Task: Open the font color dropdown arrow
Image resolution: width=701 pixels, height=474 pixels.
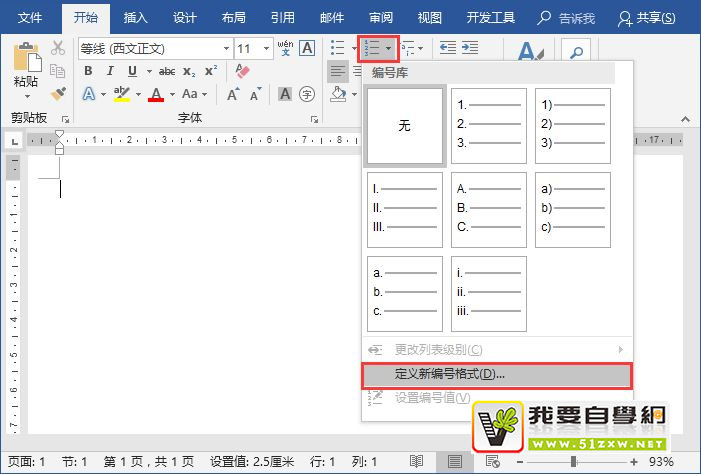Action: 172,94
